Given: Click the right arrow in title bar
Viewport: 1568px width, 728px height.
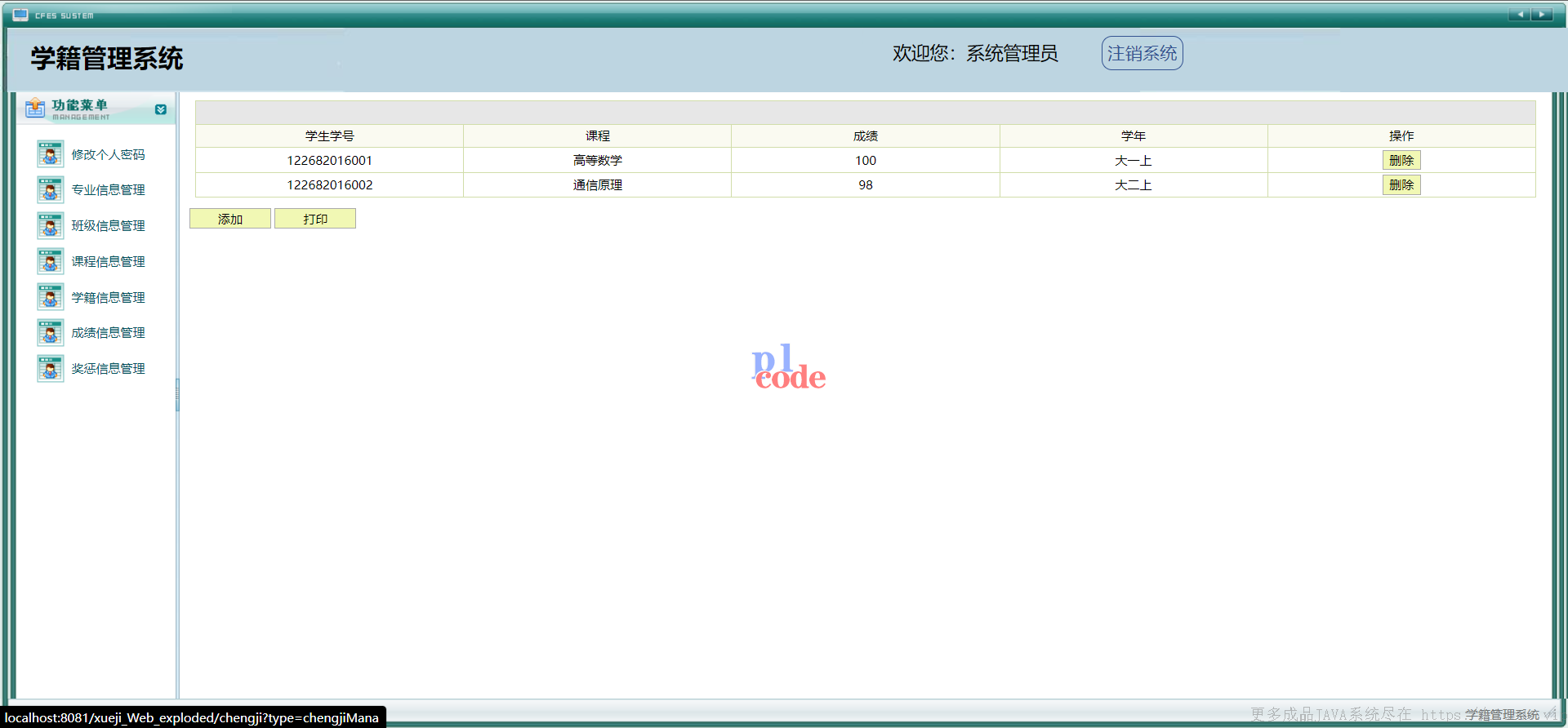Looking at the screenshot, I should click(1542, 14).
